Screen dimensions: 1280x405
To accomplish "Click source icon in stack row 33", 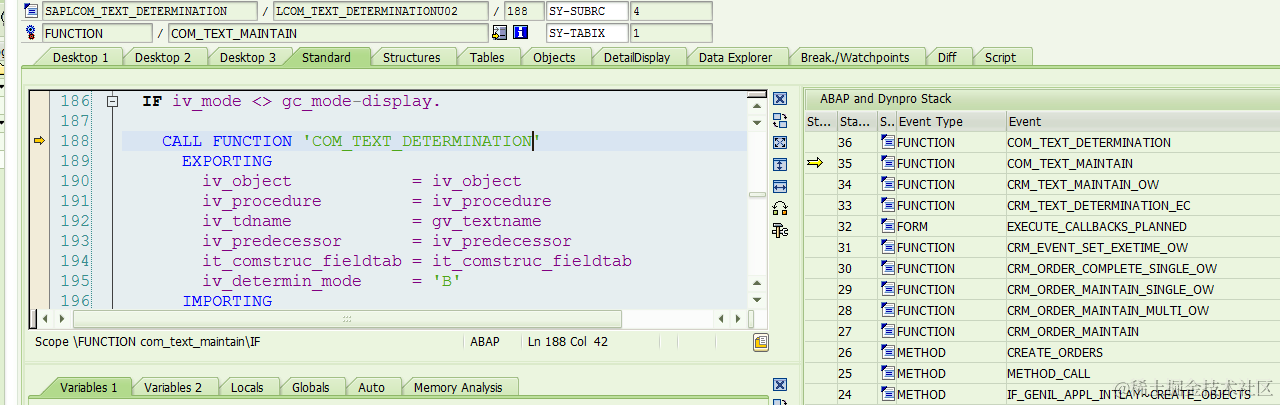I will (887, 206).
